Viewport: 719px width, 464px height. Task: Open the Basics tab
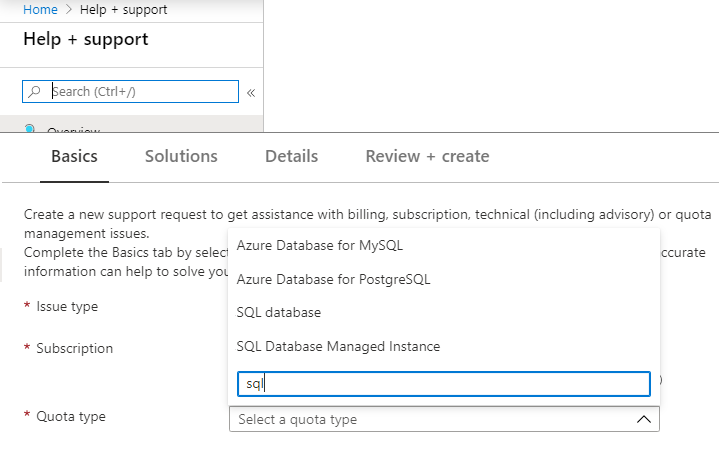pyautogui.click(x=74, y=156)
